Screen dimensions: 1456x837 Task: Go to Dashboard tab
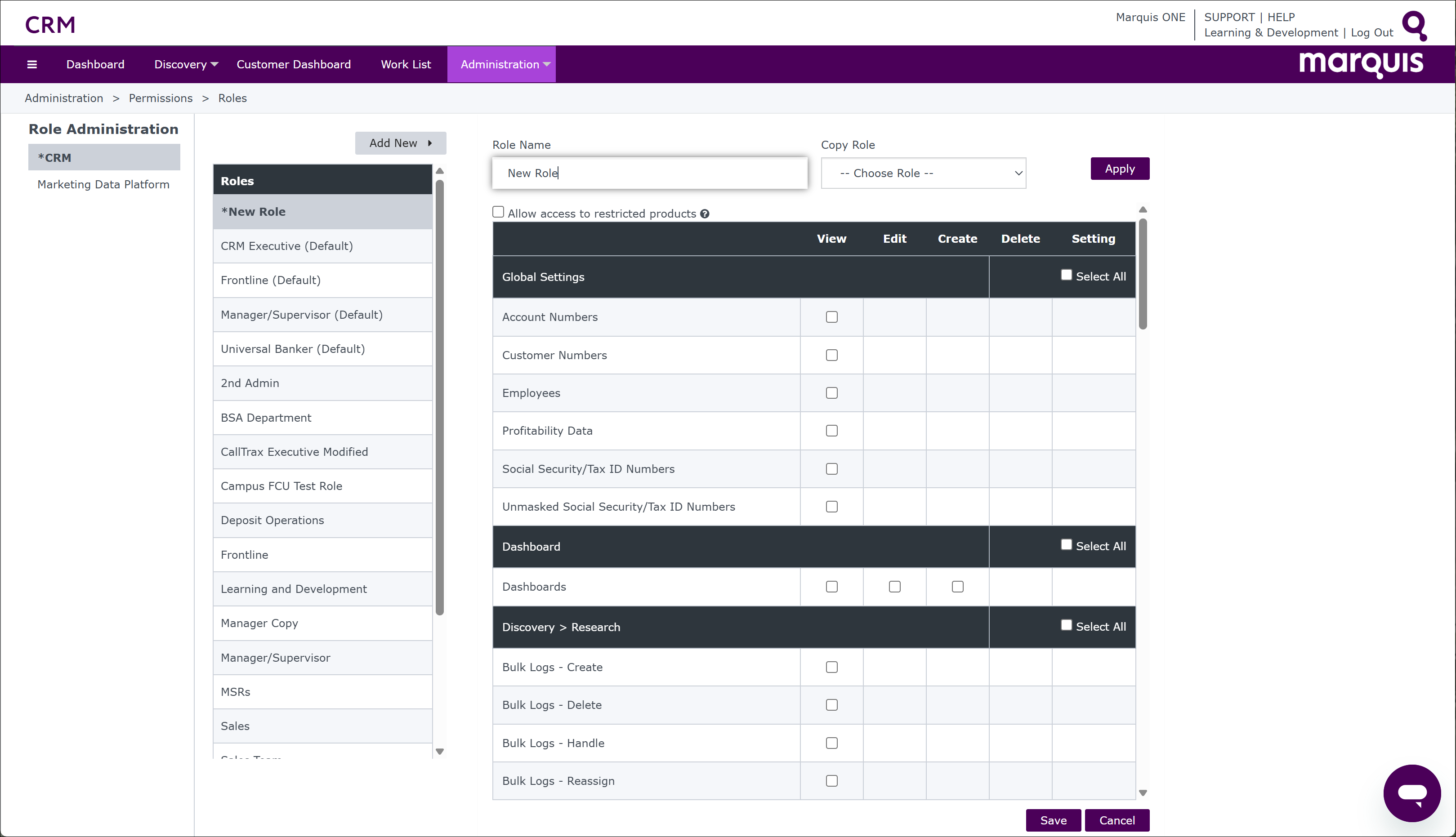95,64
